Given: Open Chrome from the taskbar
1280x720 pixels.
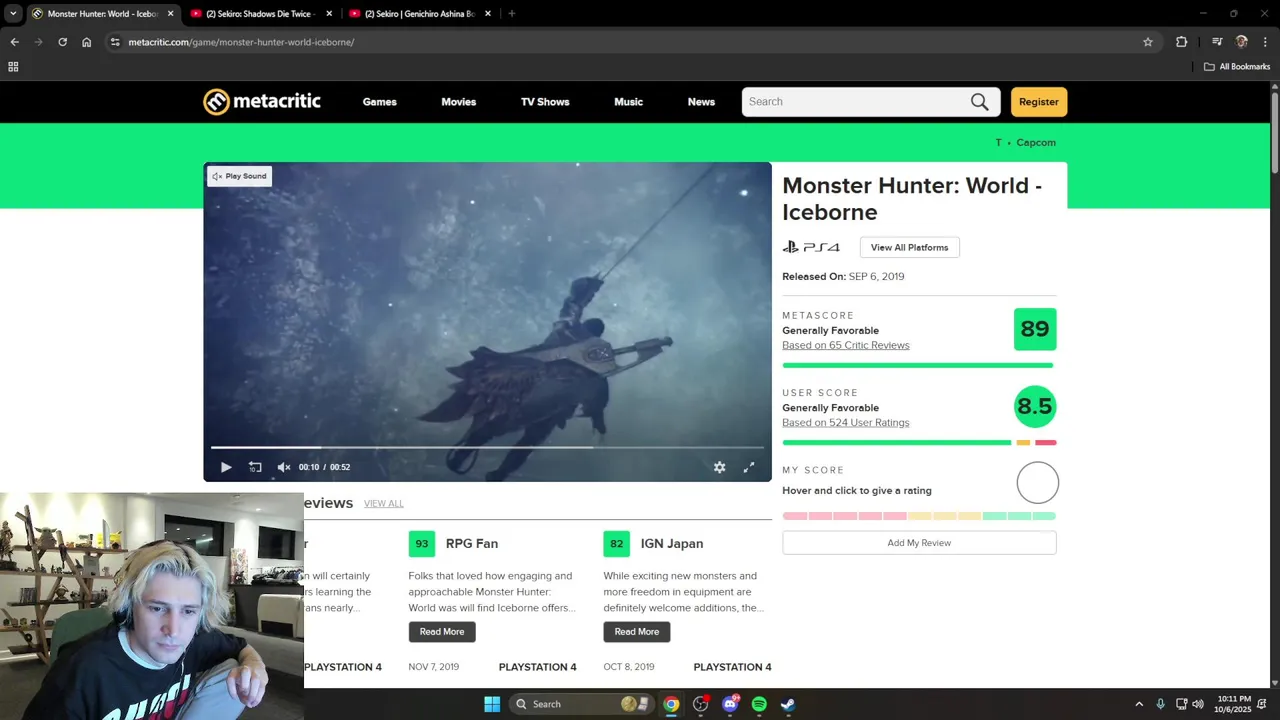Looking at the screenshot, I should tap(671, 704).
